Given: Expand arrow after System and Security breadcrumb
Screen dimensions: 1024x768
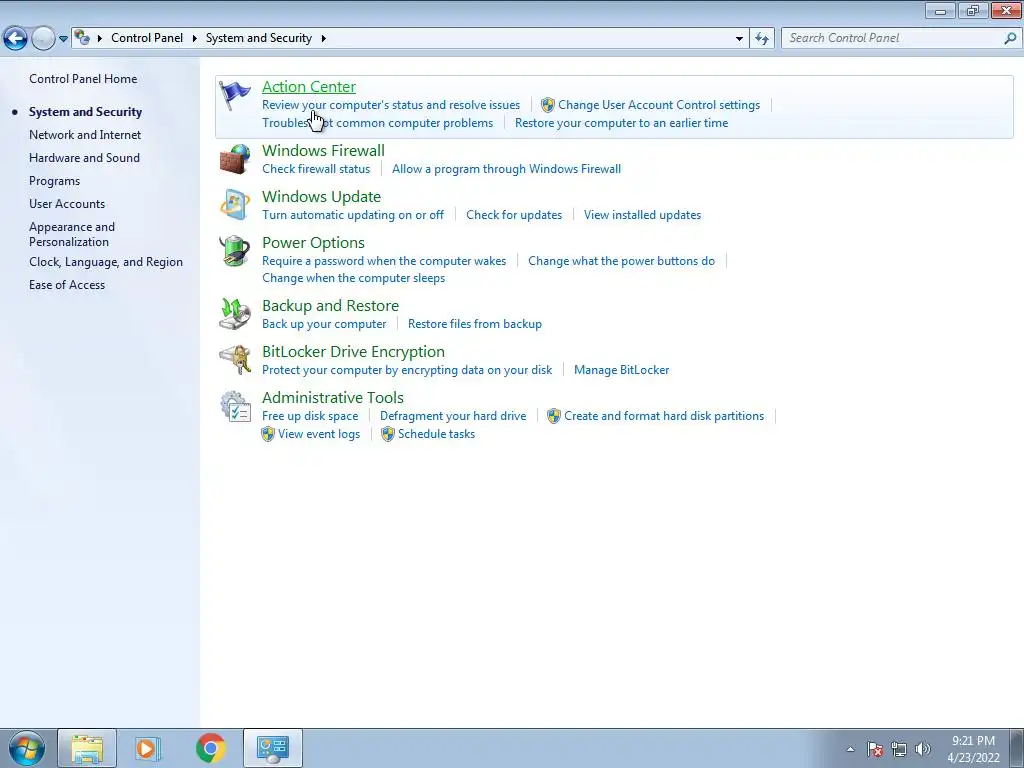Looking at the screenshot, I should 323,39.
